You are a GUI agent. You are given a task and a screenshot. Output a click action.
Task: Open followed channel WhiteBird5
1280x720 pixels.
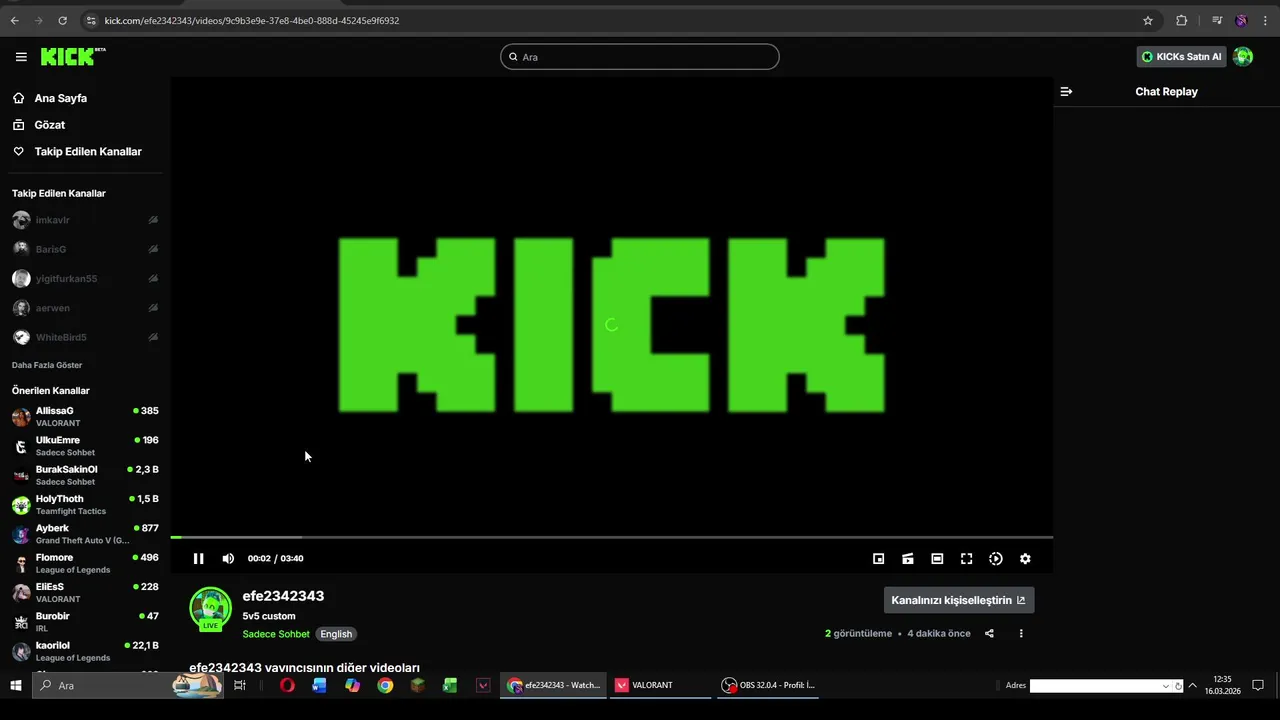pos(85,337)
